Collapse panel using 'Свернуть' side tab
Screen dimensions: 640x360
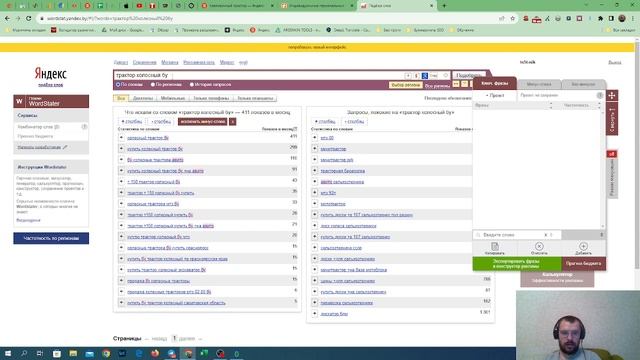(612, 119)
